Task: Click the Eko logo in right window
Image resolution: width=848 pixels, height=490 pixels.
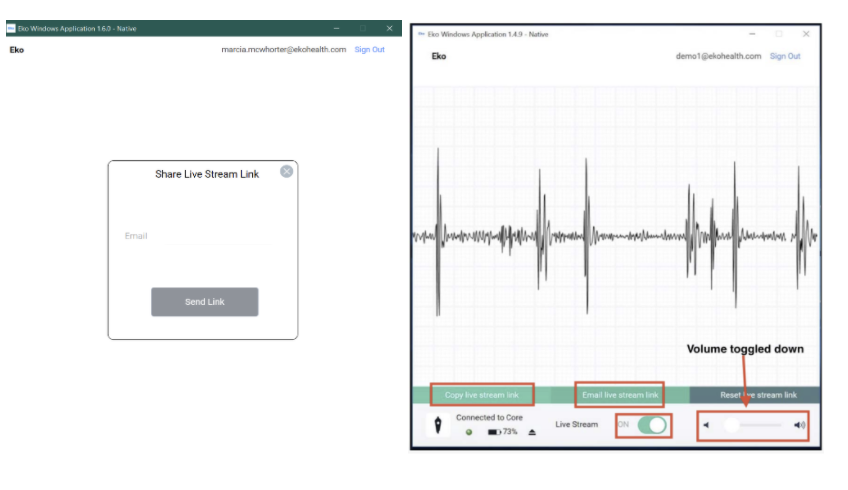Action: 439,56
